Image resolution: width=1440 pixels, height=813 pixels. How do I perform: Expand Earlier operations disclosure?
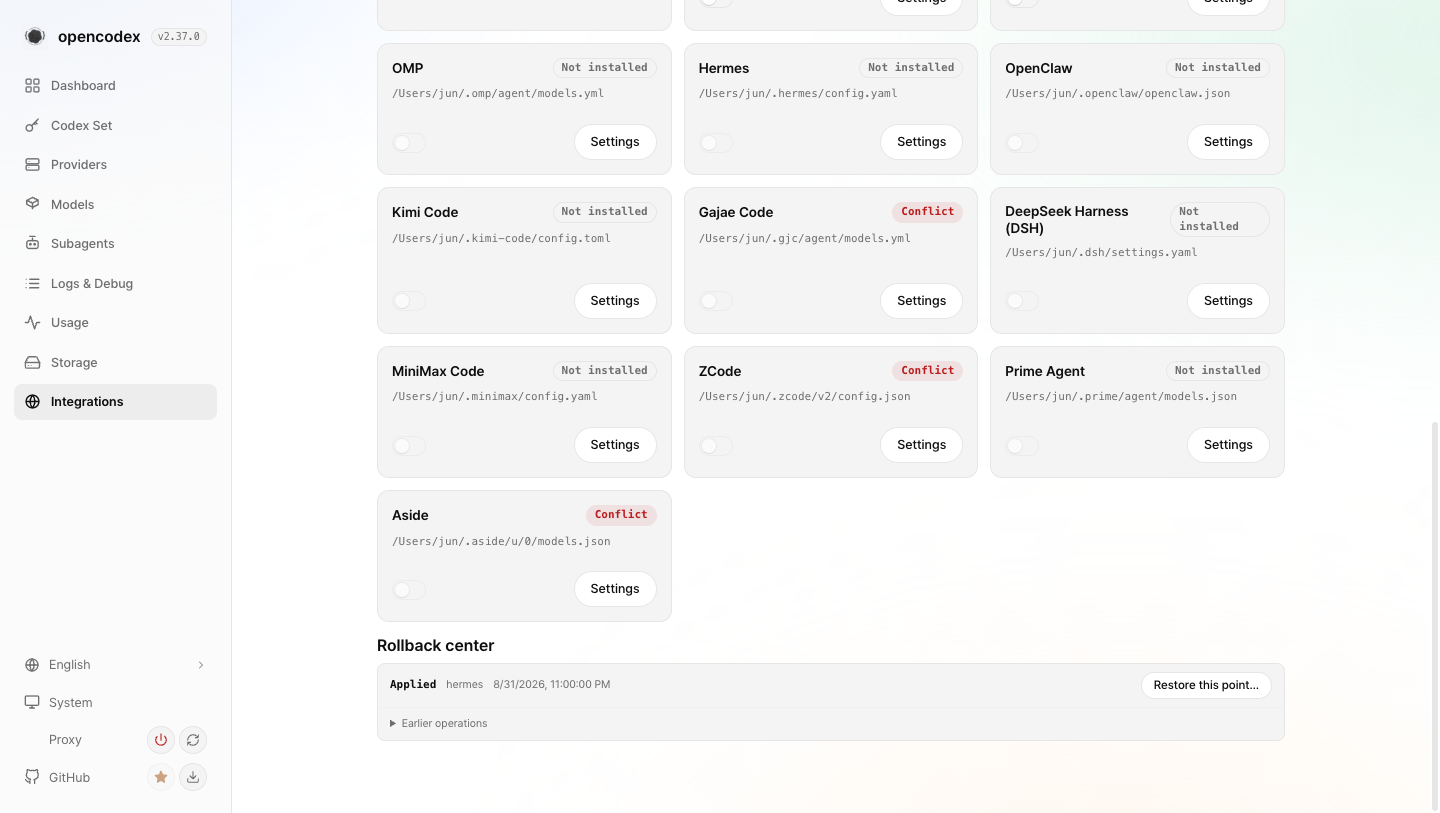coord(439,723)
